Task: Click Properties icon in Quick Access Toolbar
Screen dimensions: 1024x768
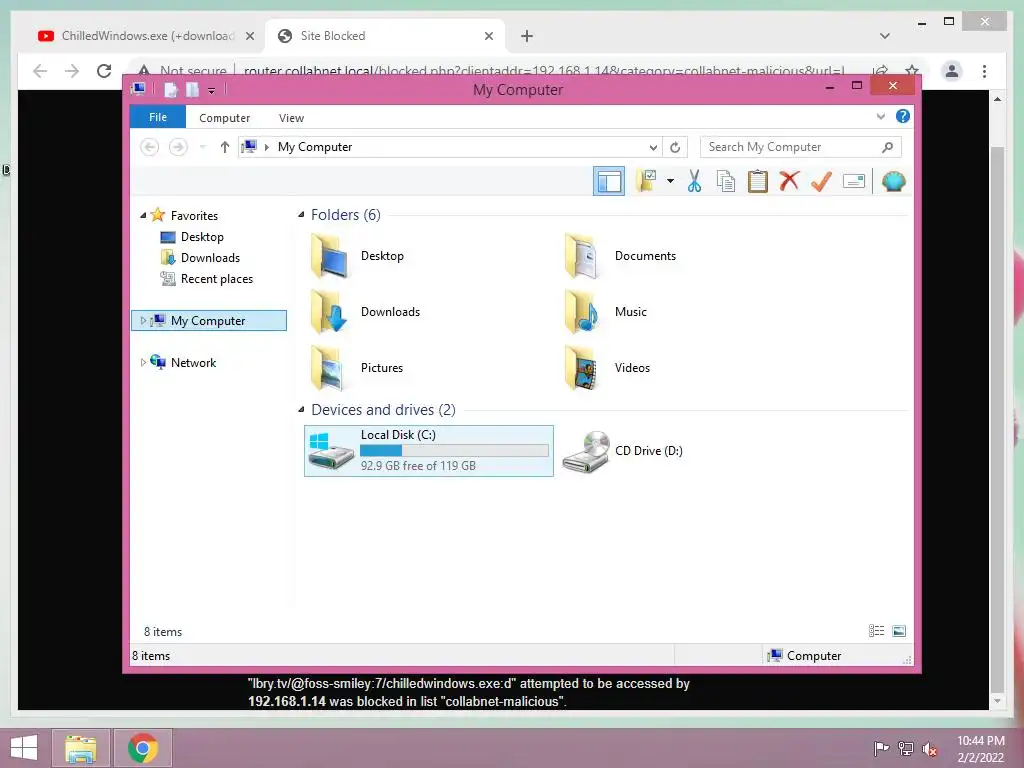Action: click(x=170, y=90)
